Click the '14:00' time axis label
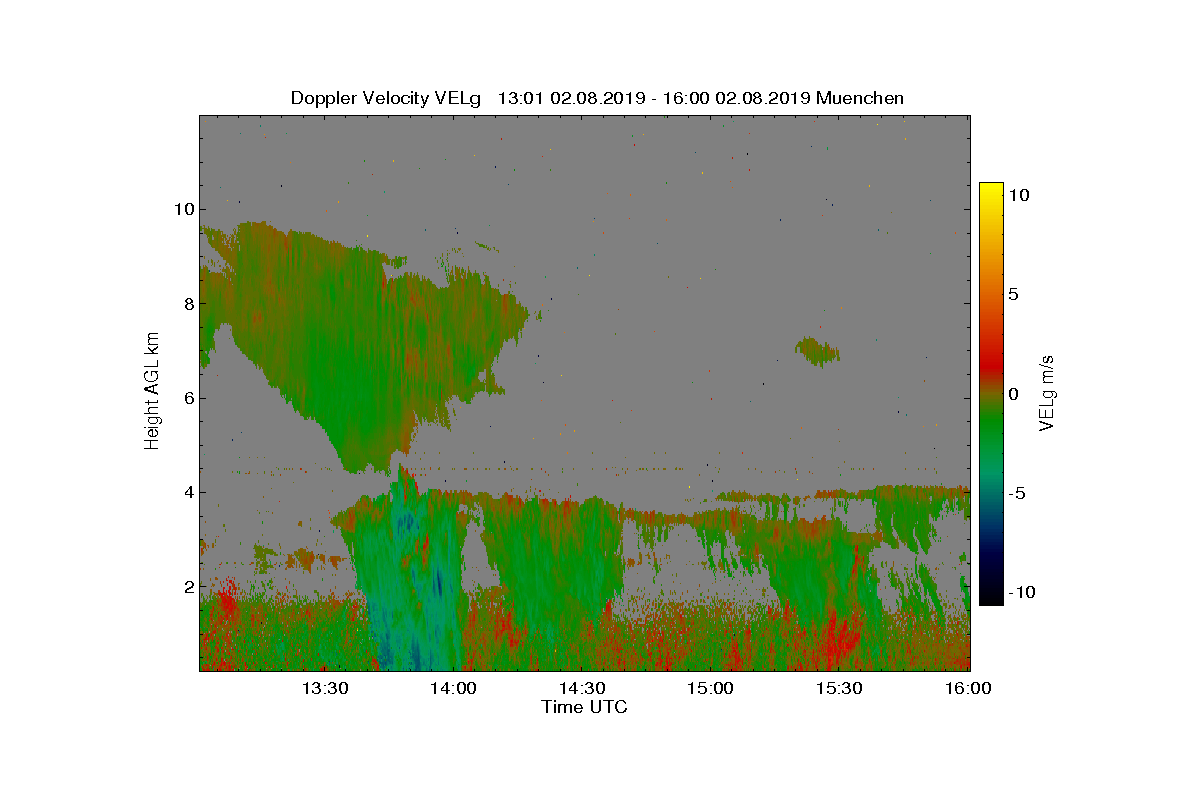The image size is (1200, 800). pyautogui.click(x=453, y=688)
